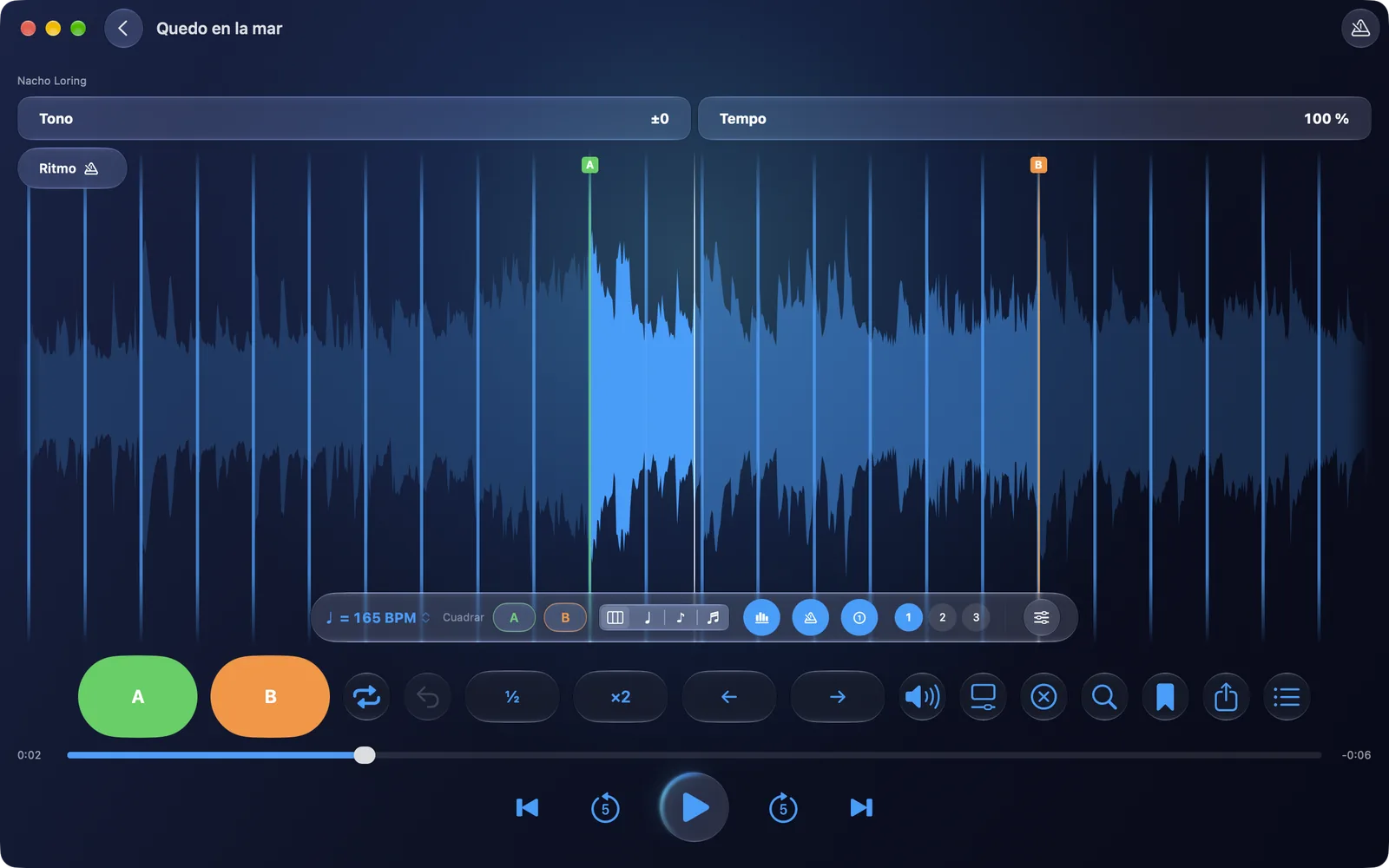Start playback with the play button

pos(694,807)
